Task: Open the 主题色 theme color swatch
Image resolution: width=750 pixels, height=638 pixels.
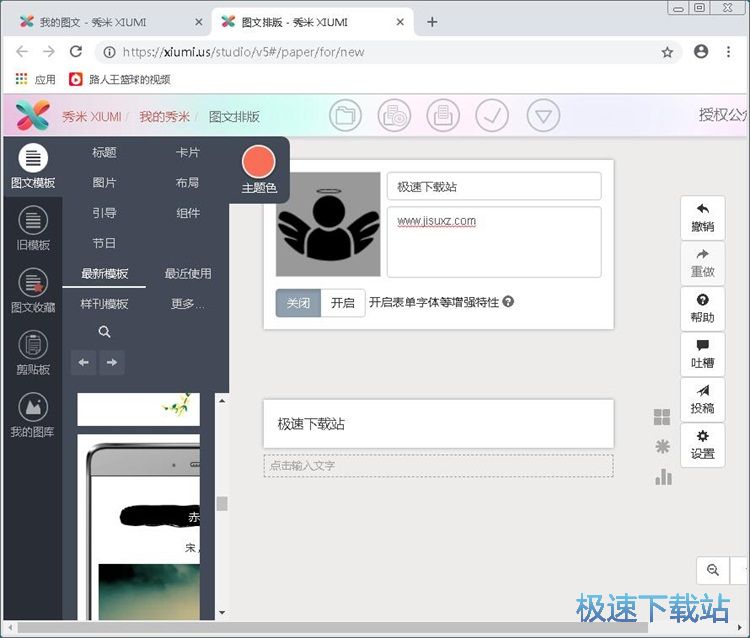Action: pos(259,162)
